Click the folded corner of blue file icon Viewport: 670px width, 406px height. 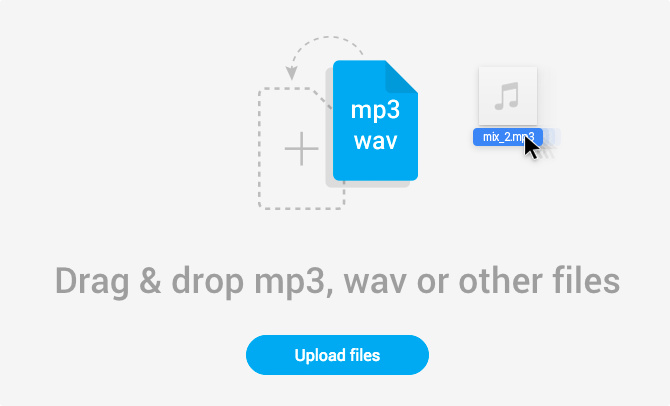point(401,76)
